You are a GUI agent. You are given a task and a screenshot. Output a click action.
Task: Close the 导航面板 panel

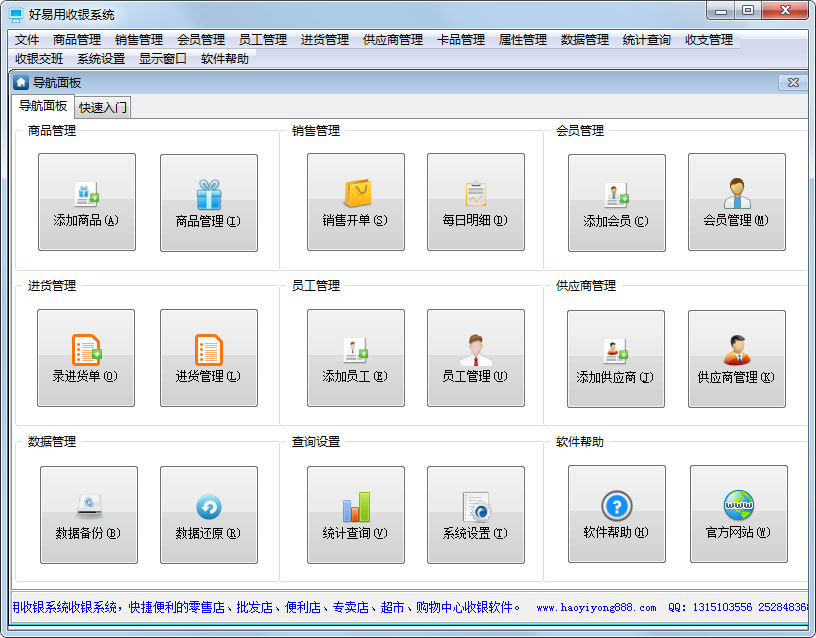(793, 82)
